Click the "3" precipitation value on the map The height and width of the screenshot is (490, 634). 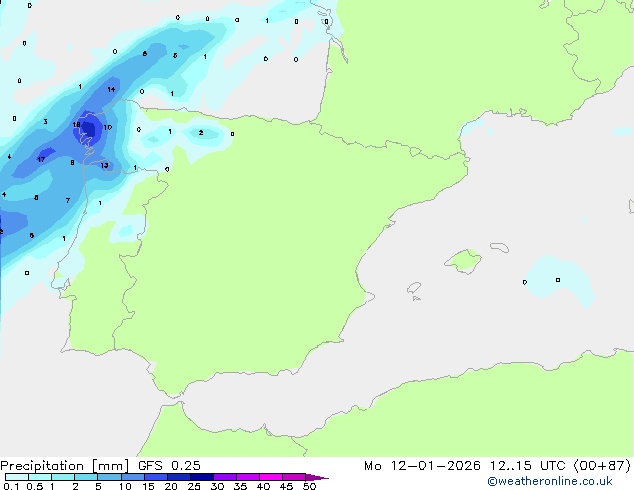(x=45, y=121)
